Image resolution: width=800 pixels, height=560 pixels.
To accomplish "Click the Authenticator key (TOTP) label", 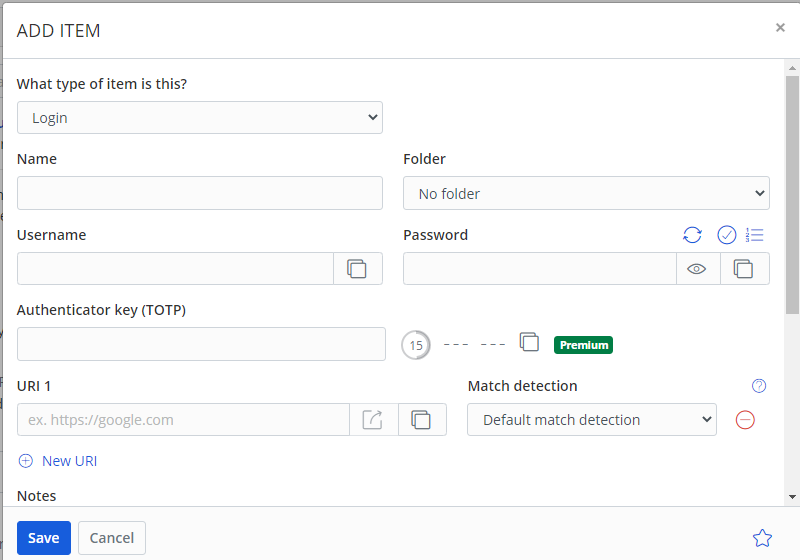I will 102,310.
